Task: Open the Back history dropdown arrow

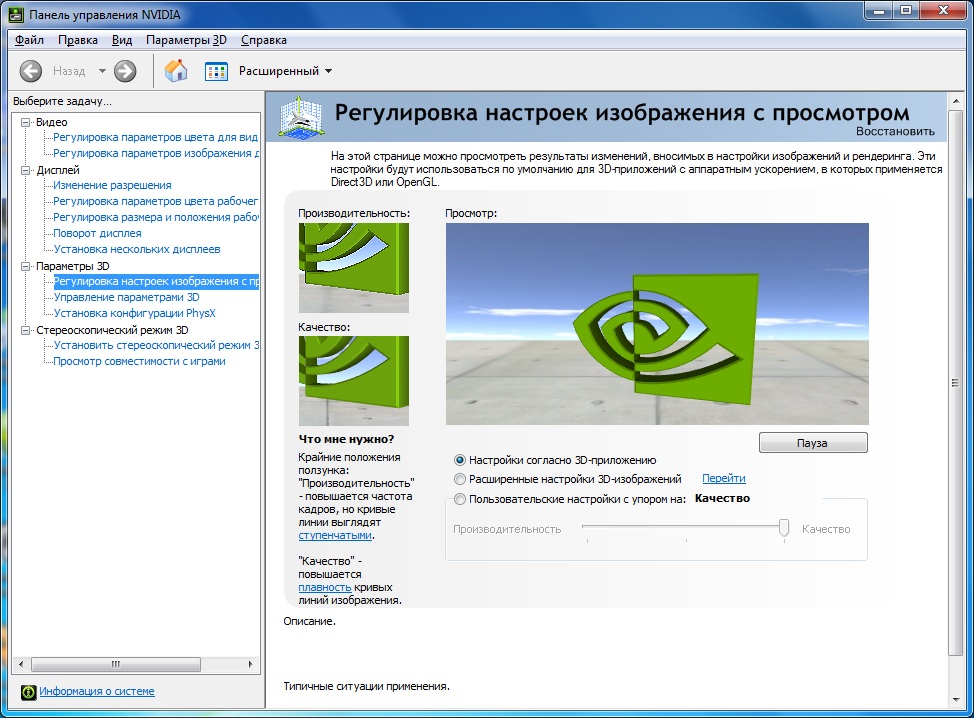Action: click(x=102, y=71)
